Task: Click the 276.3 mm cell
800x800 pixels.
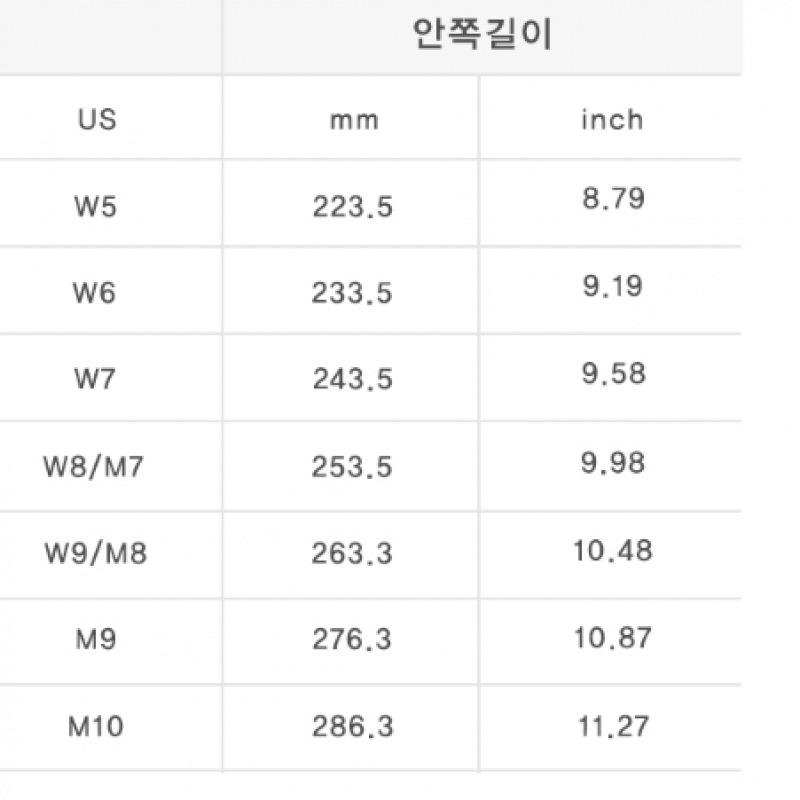Action: point(352,639)
